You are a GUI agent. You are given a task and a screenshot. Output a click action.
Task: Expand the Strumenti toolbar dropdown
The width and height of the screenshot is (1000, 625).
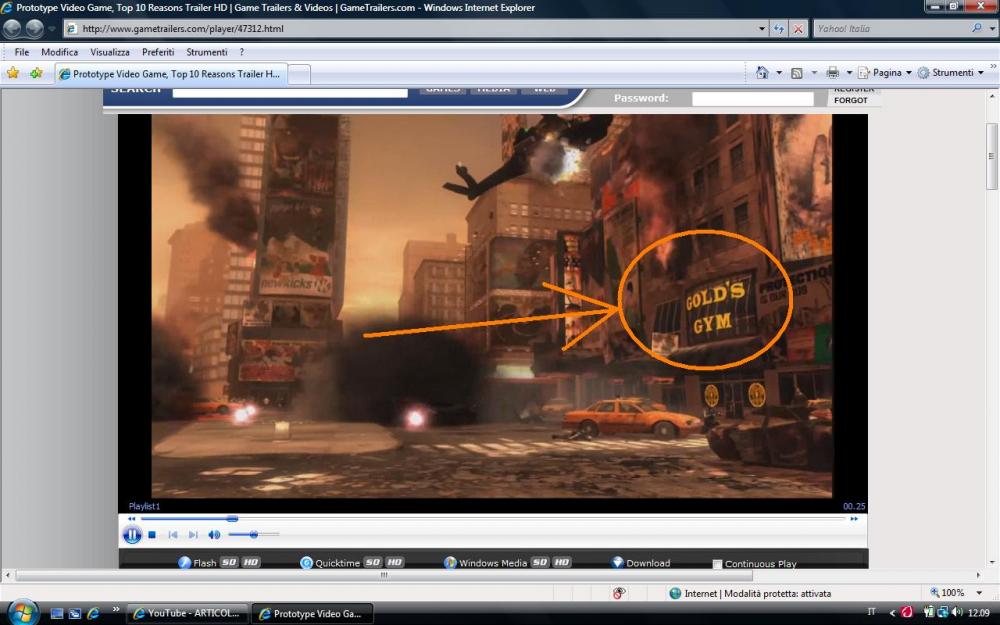[x=951, y=73]
